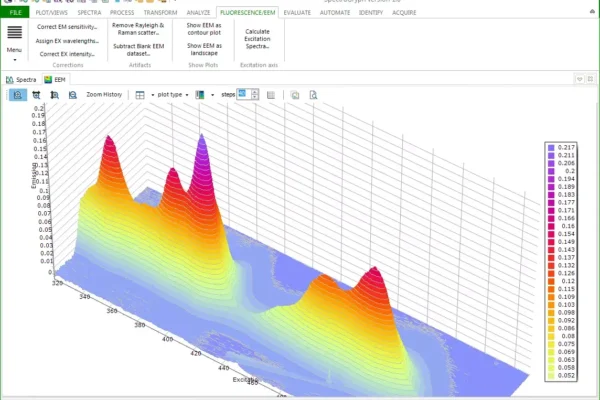Click the copy plot icon
The height and width of the screenshot is (400, 600).
click(x=295, y=94)
